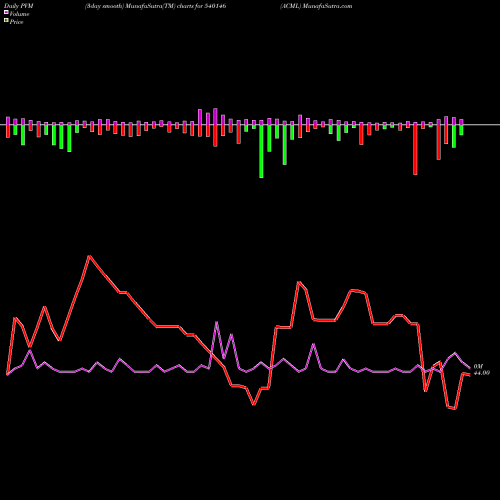500x500 pixels.
Task: Click the (ACML) MunafaSutra.com text
Action: [x=316, y=6]
